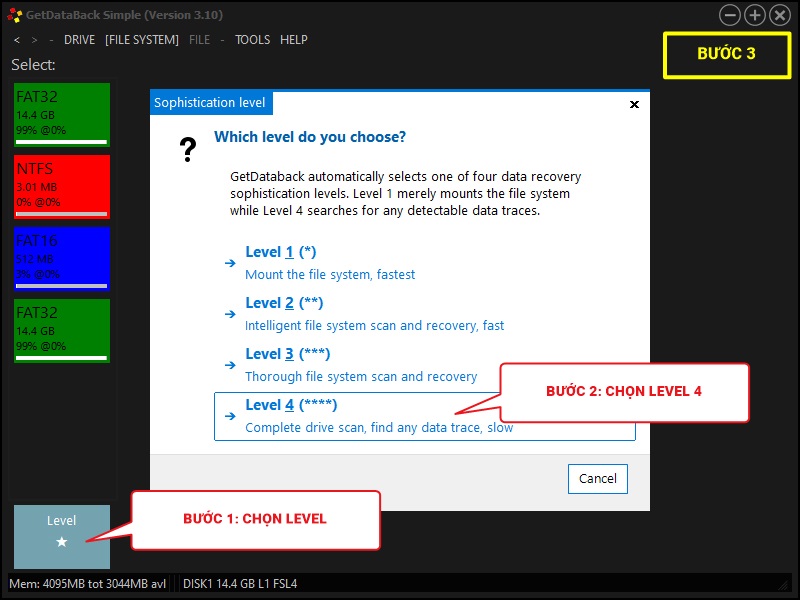The width and height of the screenshot is (800, 600).
Task: Open the DRIVE menu
Action: (79, 40)
